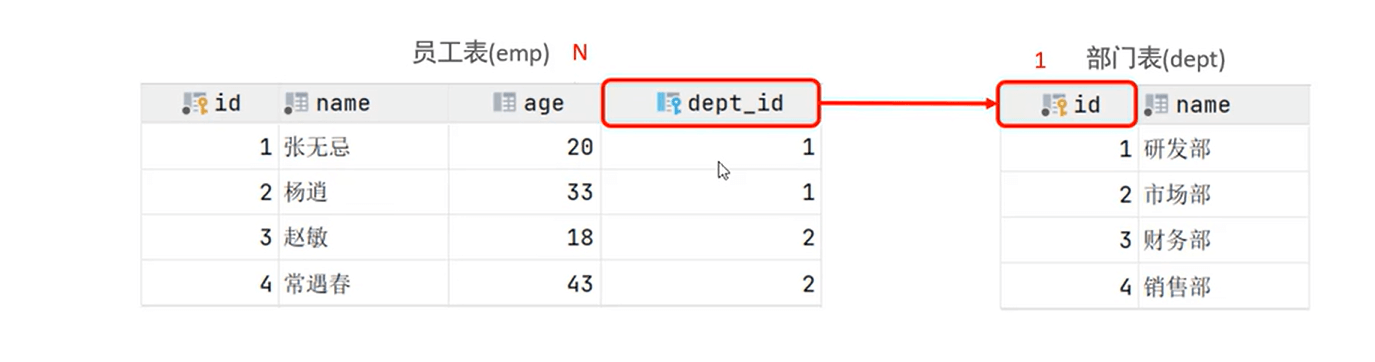Screen dimensions: 1375x362
Task: Click the cell containing 张无忌
Action: [x=364, y=147]
